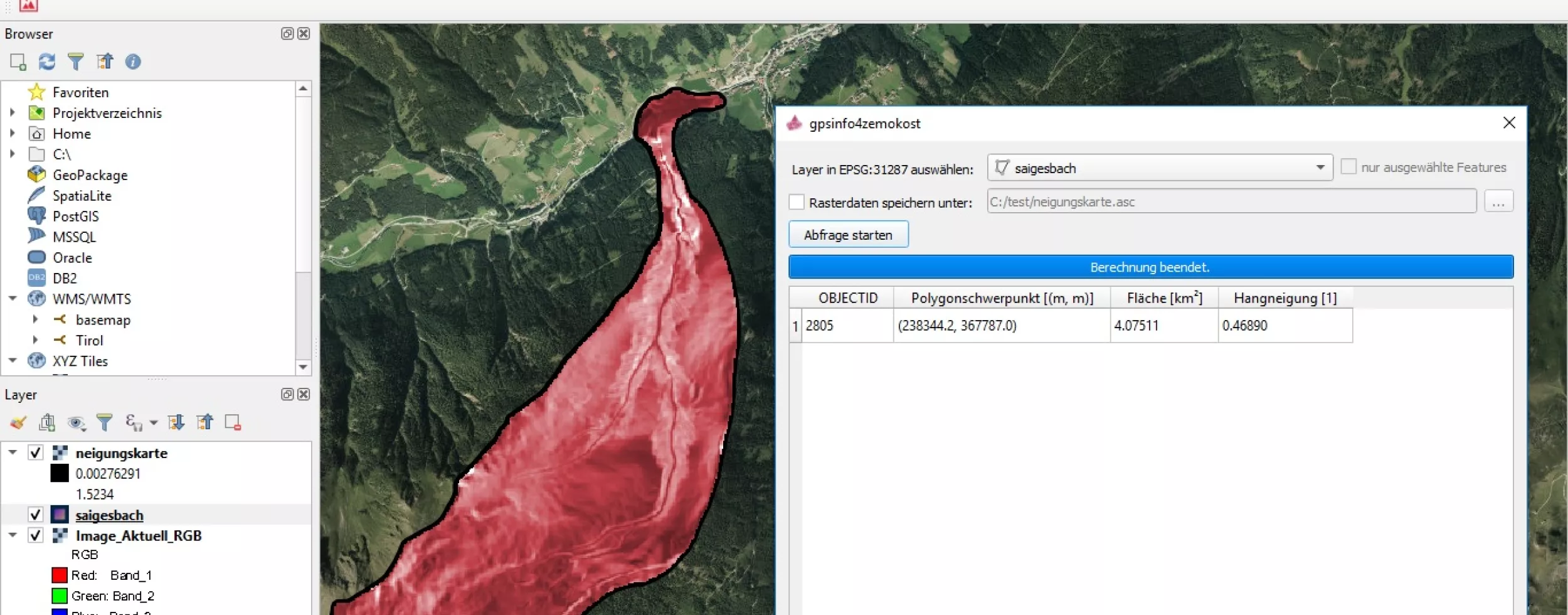
Task: Click the Add Selected Layers icon in Browser
Action: [x=18, y=61]
